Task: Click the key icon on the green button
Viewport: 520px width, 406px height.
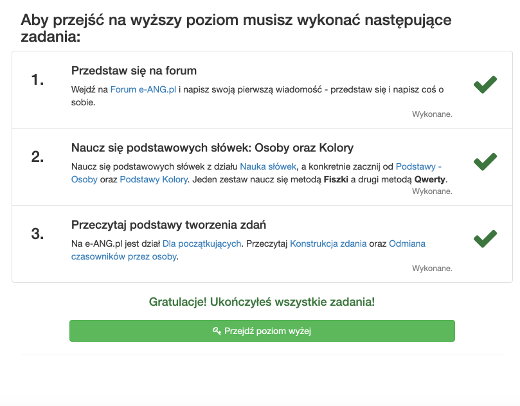Action: pyautogui.click(x=217, y=331)
